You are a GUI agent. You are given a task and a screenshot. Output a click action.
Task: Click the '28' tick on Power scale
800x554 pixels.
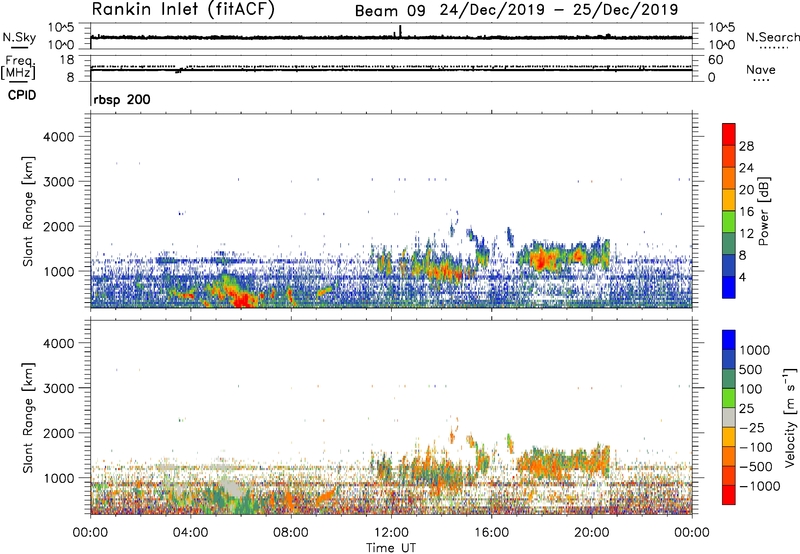point(746,146)
